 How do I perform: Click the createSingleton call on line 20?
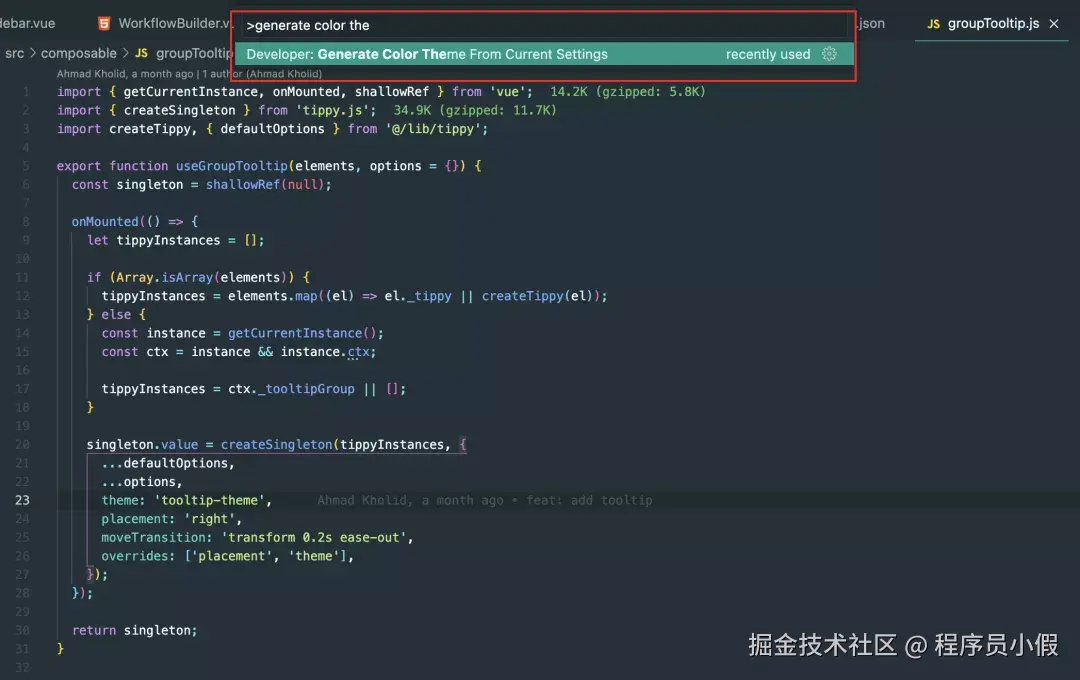click(x=276, y=444)
